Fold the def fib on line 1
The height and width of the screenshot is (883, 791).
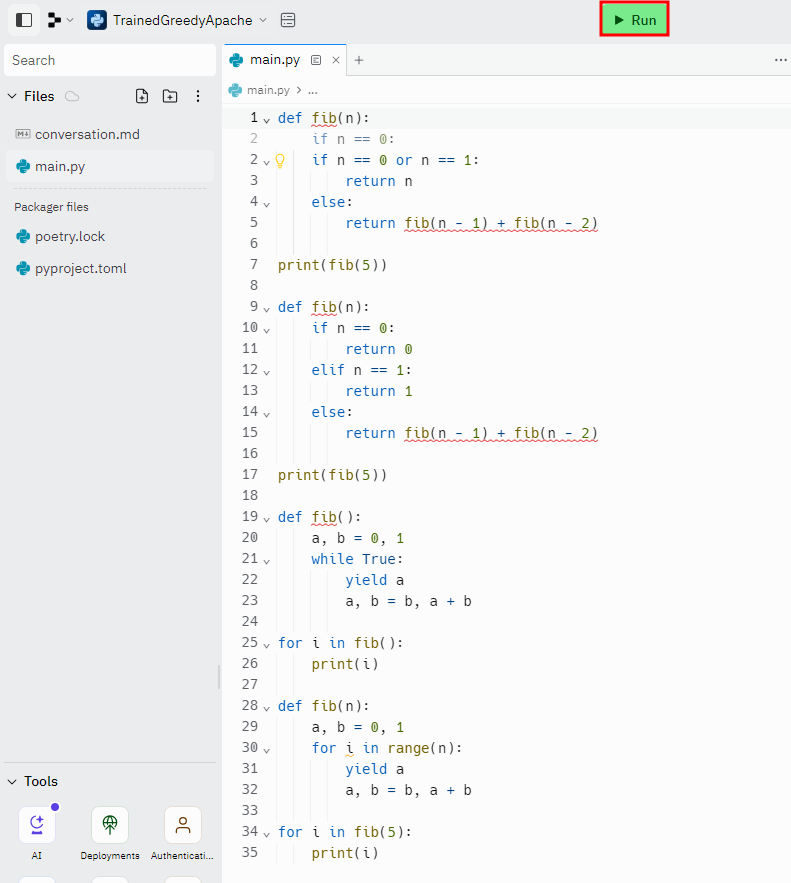point(266,119)
